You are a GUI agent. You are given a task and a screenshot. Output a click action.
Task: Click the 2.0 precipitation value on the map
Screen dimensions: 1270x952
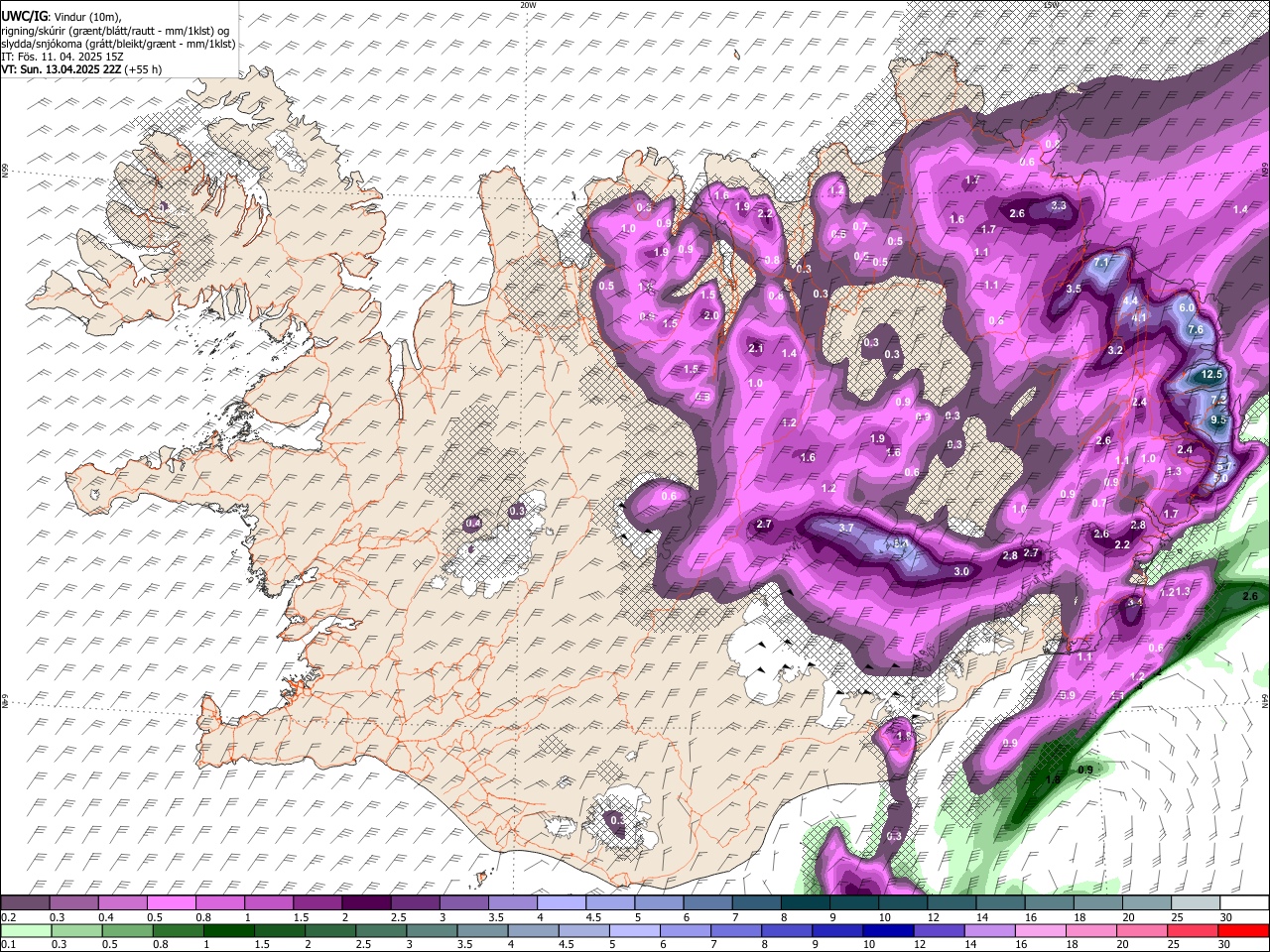pyautogui.click(x=710, y=315)
